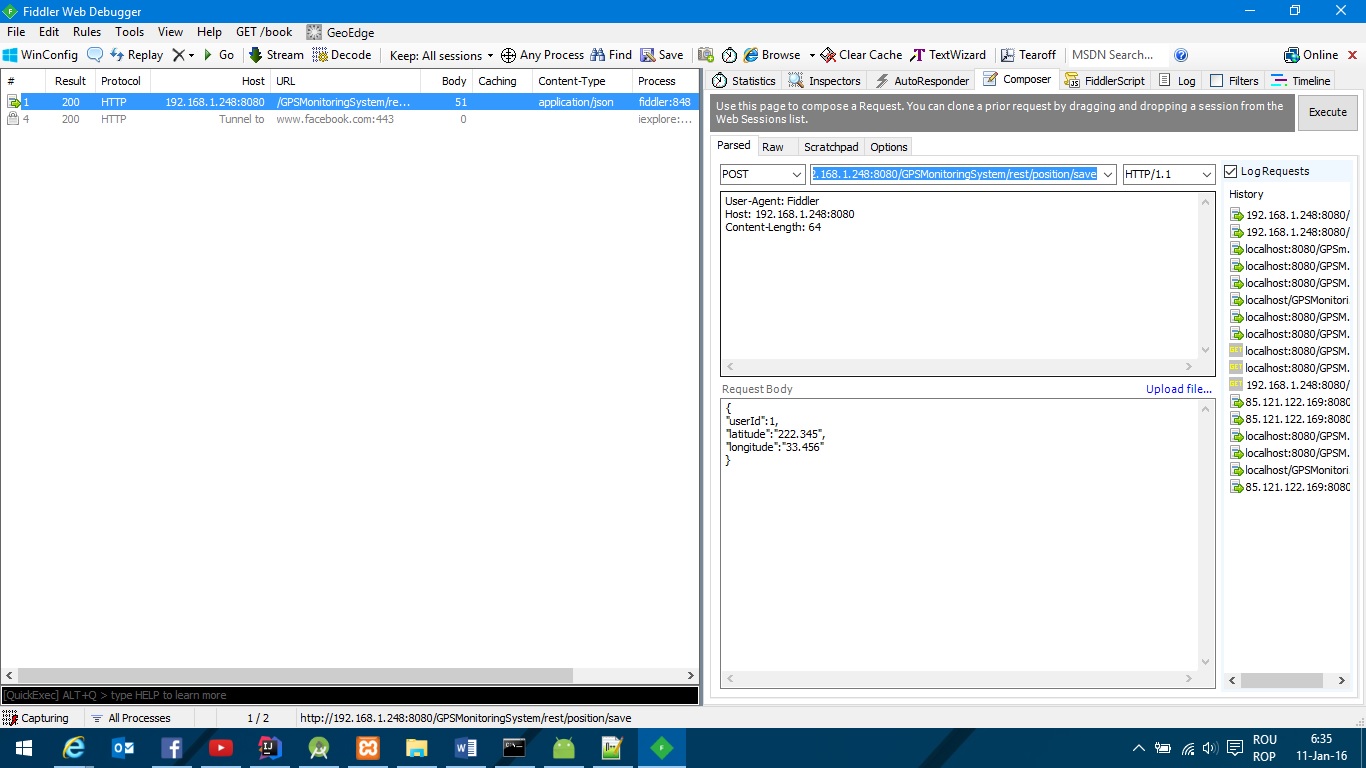Click the Clear Cache icon
This screenshot has width=1366, height=768.
[828, 55]
